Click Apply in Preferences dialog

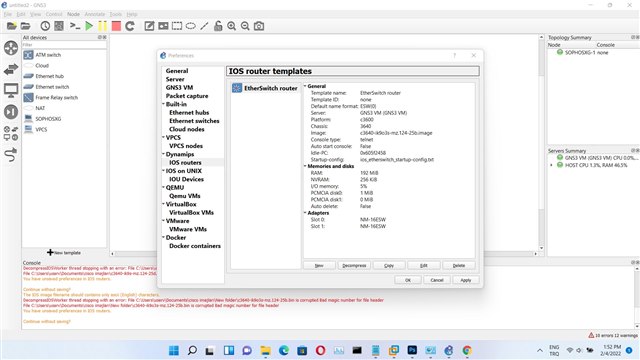(x=466, y=280)
